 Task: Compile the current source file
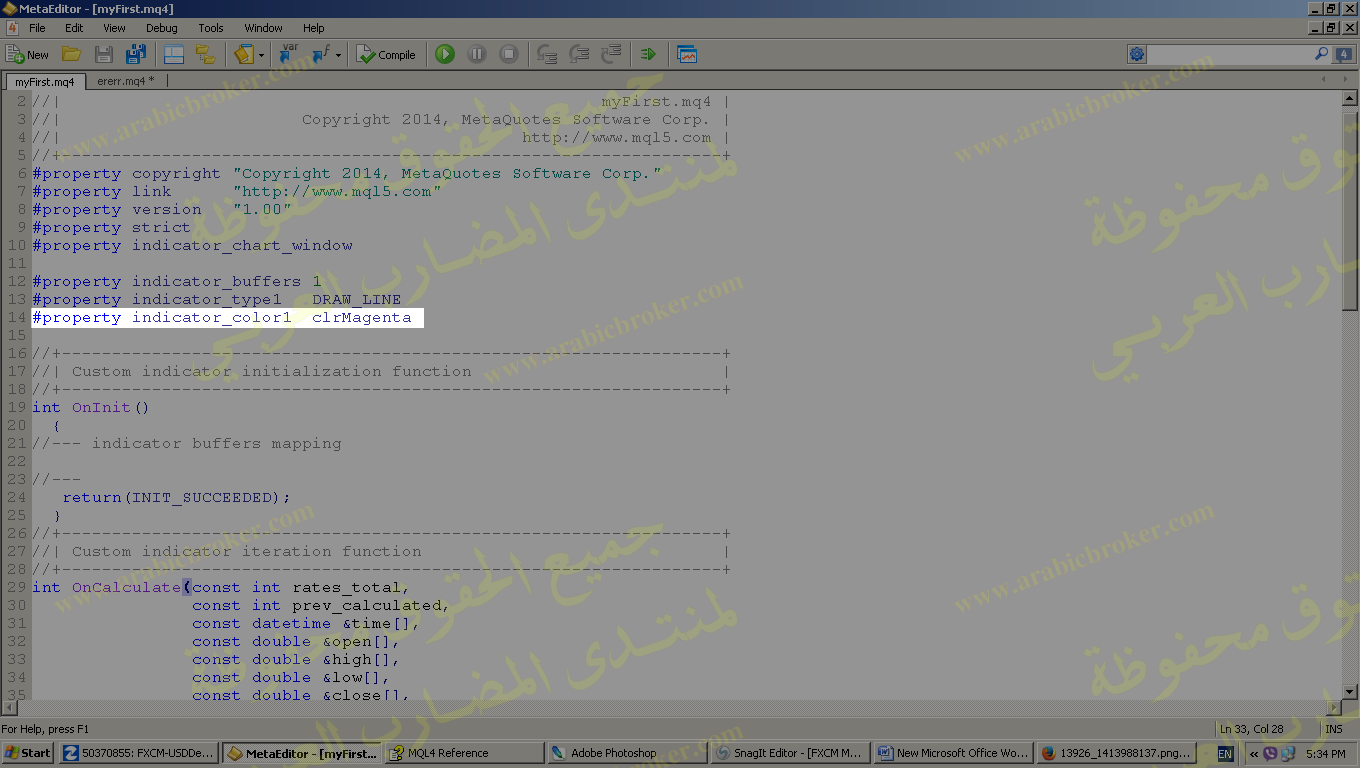tap(386, 55)
